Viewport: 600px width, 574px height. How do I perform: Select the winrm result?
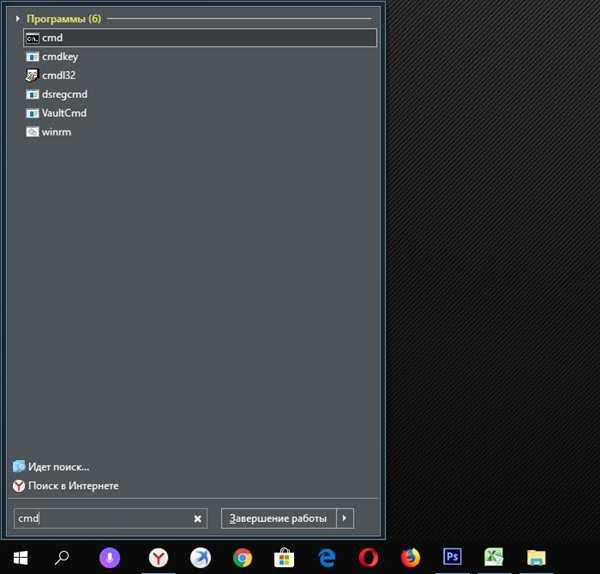tap(56, 132)
